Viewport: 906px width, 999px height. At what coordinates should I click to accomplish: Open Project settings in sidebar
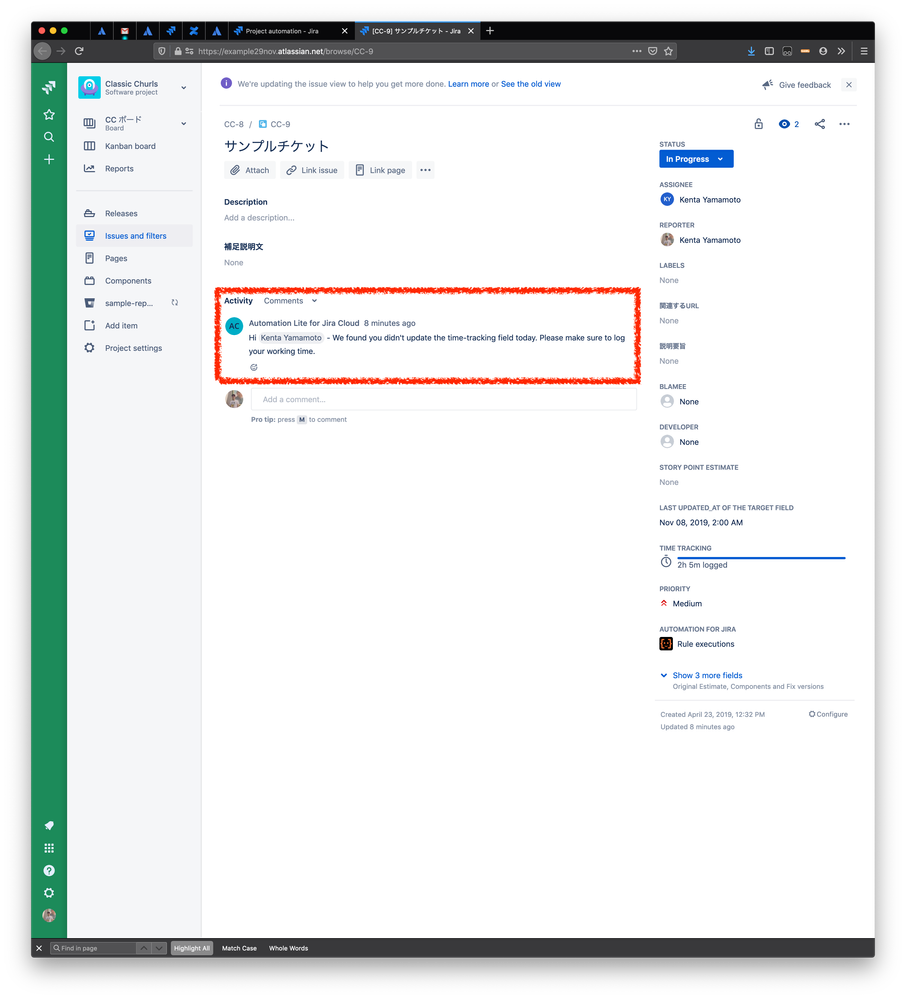tap(134, 348)
